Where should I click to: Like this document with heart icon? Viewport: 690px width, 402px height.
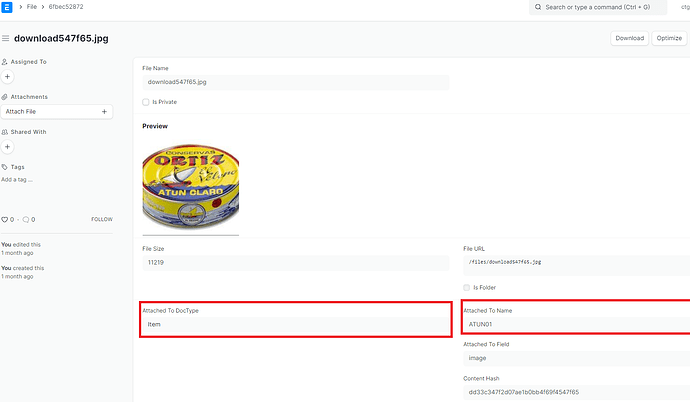coord(5,219)
